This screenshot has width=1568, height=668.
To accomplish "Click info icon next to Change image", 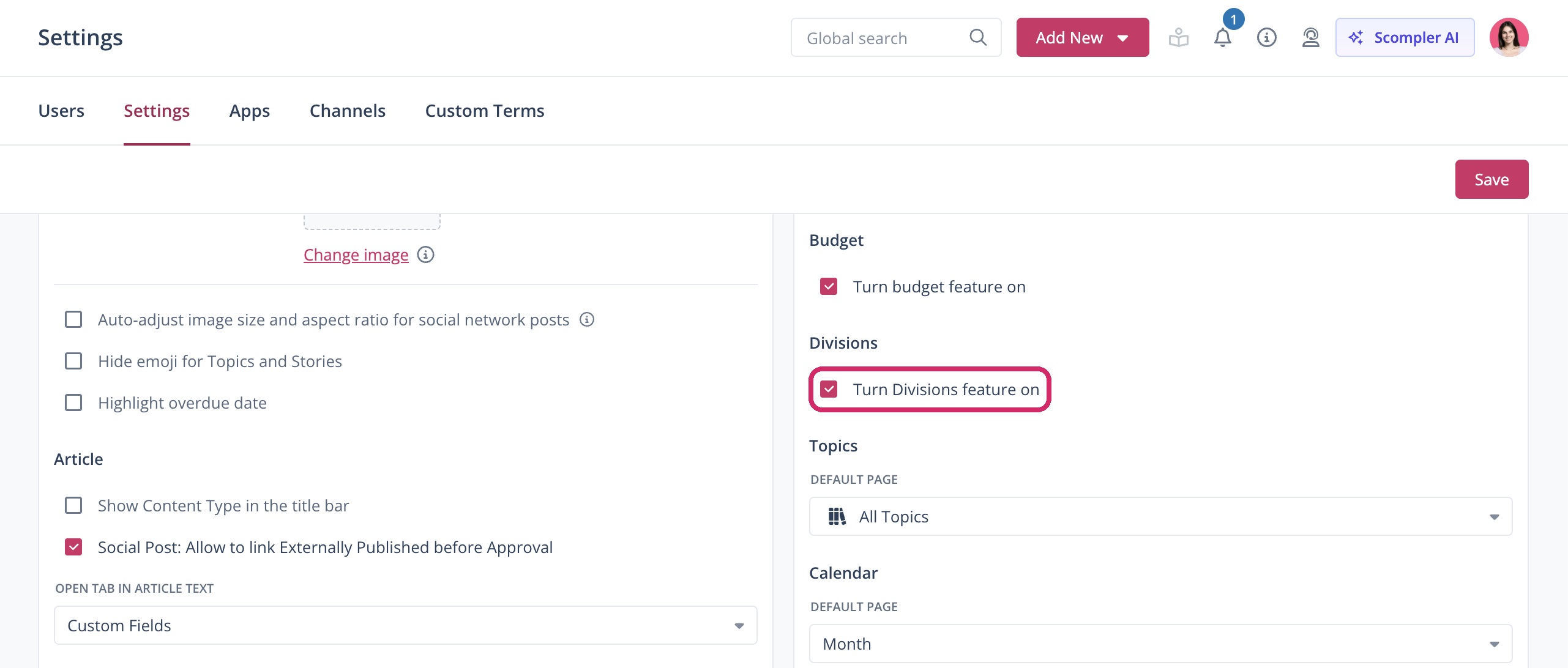I will click(425, 254).
